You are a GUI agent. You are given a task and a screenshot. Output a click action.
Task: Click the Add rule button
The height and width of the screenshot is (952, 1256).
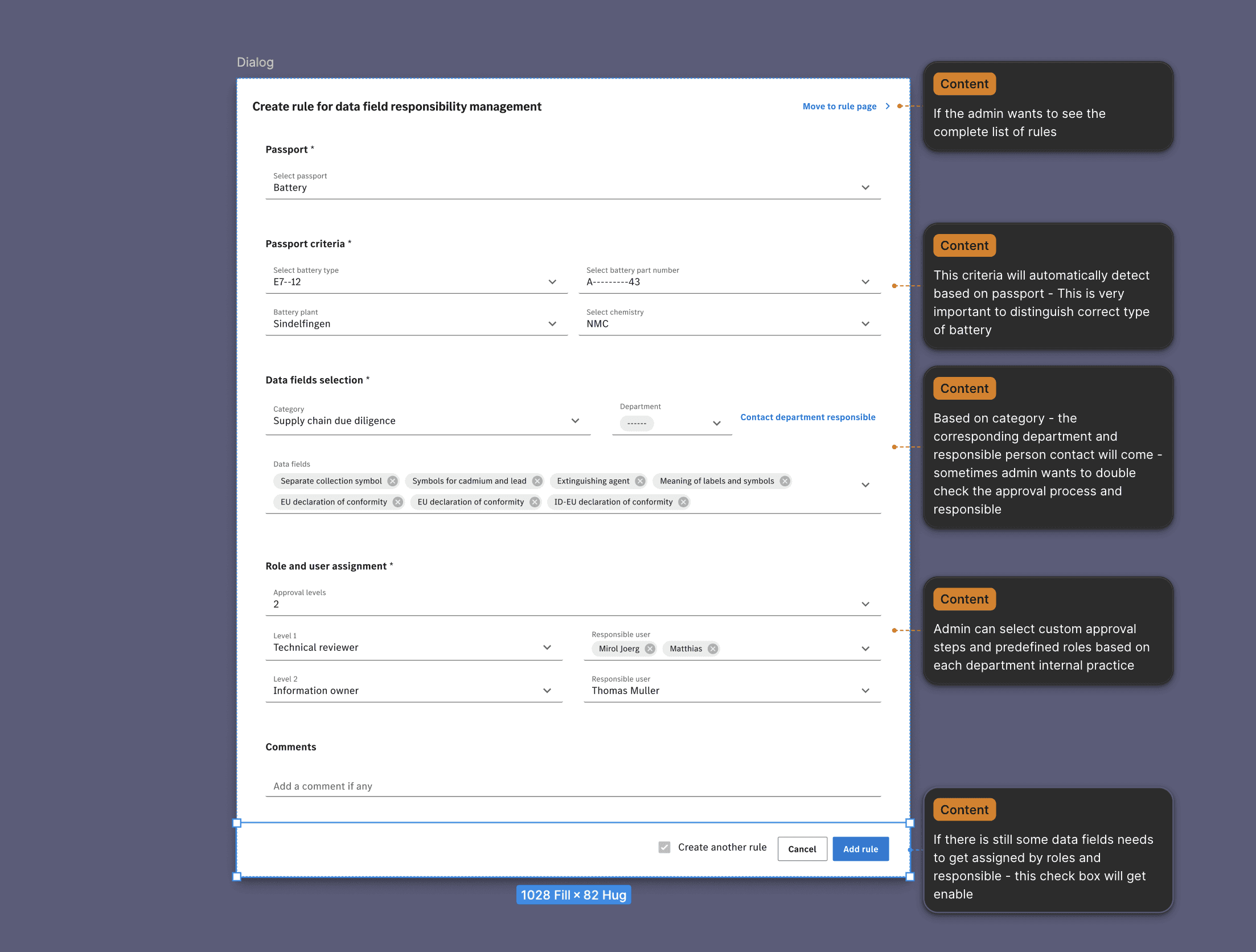point(860,849)
